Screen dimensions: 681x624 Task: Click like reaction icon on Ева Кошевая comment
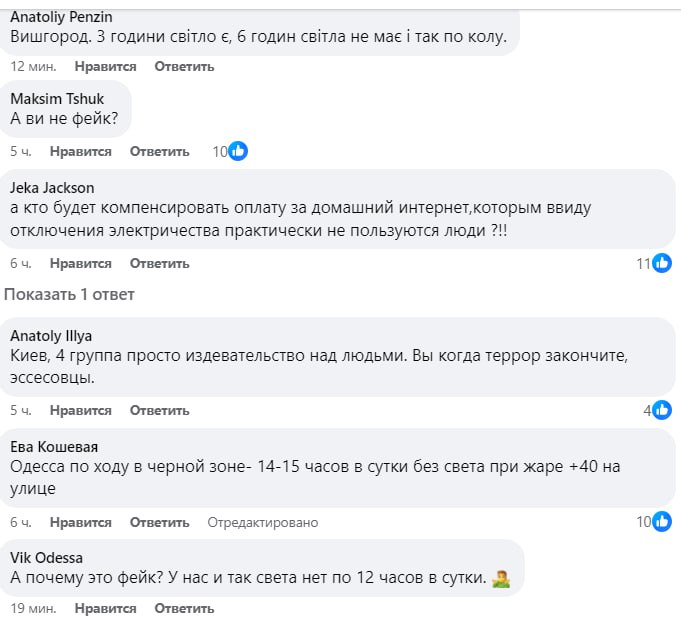(662, 522)
